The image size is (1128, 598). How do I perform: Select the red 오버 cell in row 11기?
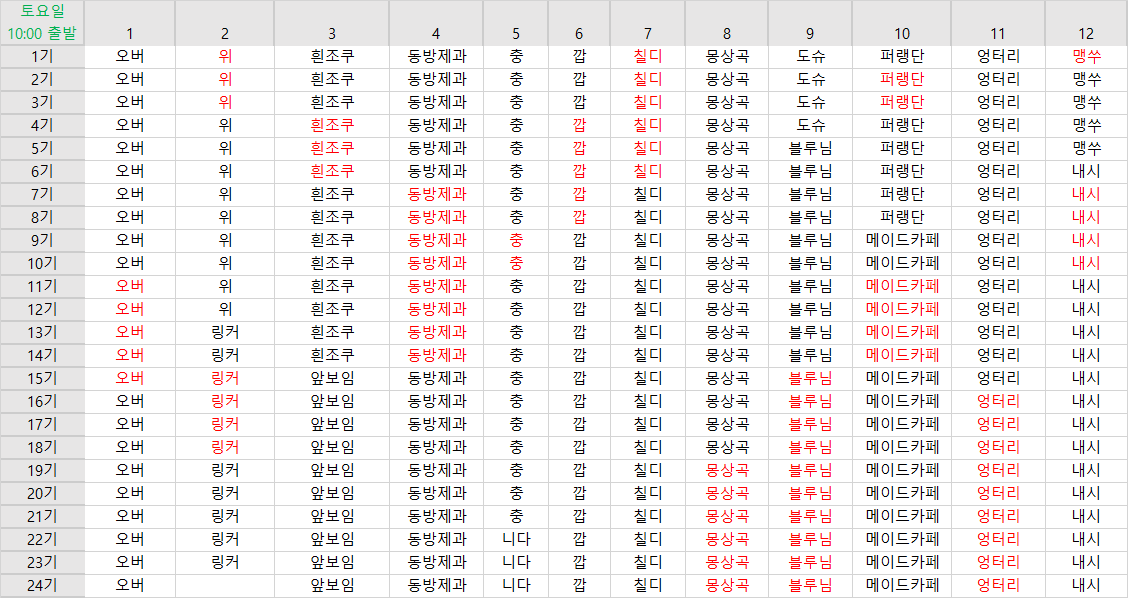130,286
